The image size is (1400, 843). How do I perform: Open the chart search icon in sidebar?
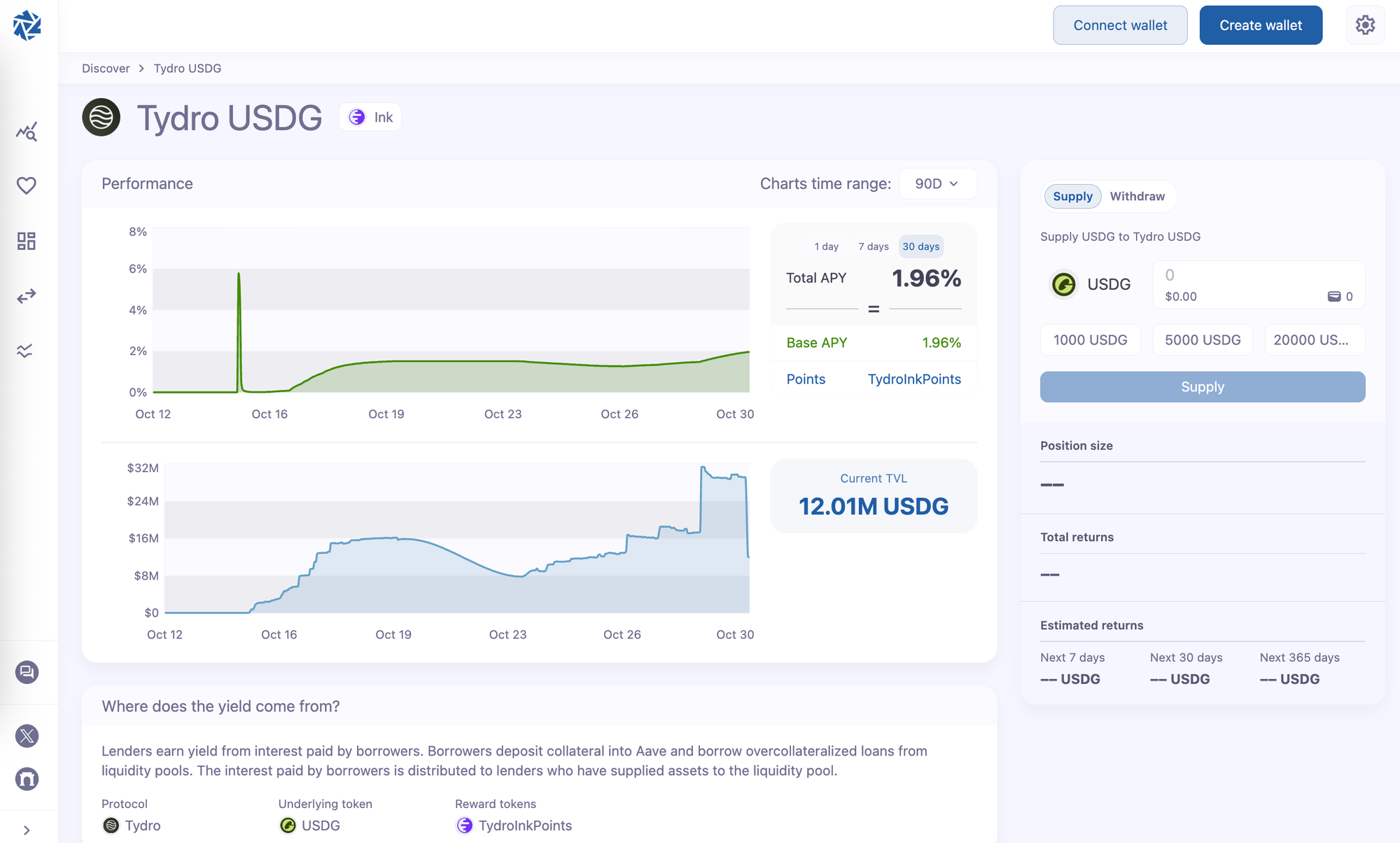click(27, 132)
